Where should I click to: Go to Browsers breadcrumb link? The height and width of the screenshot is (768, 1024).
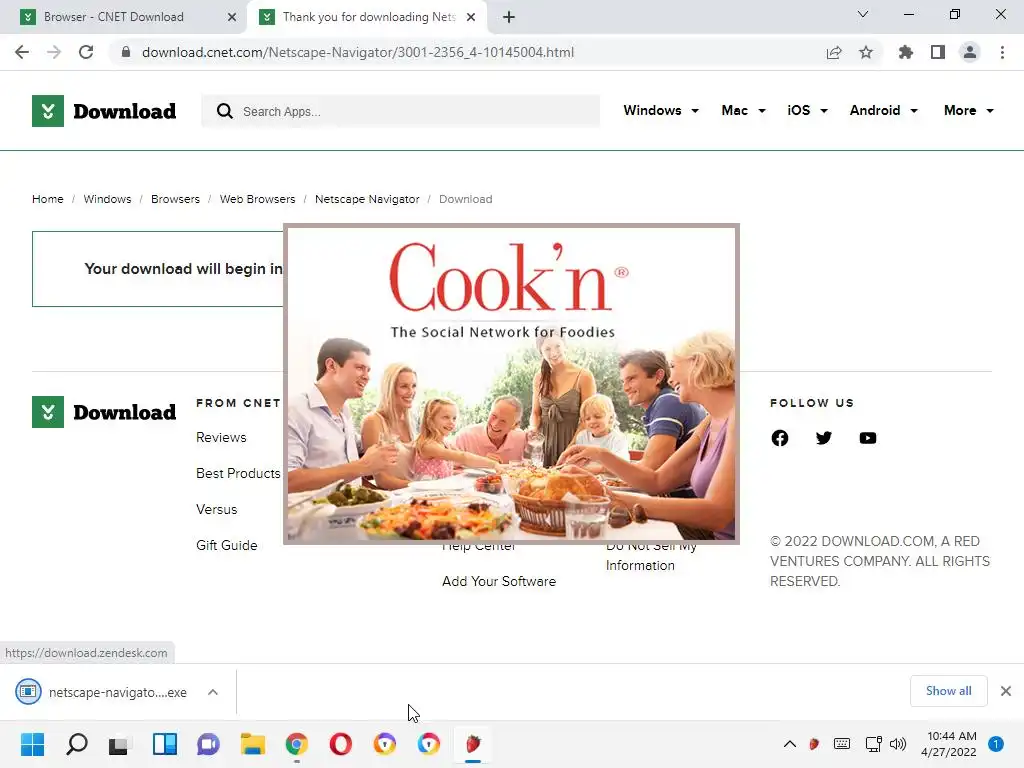(x=175, y=199)
